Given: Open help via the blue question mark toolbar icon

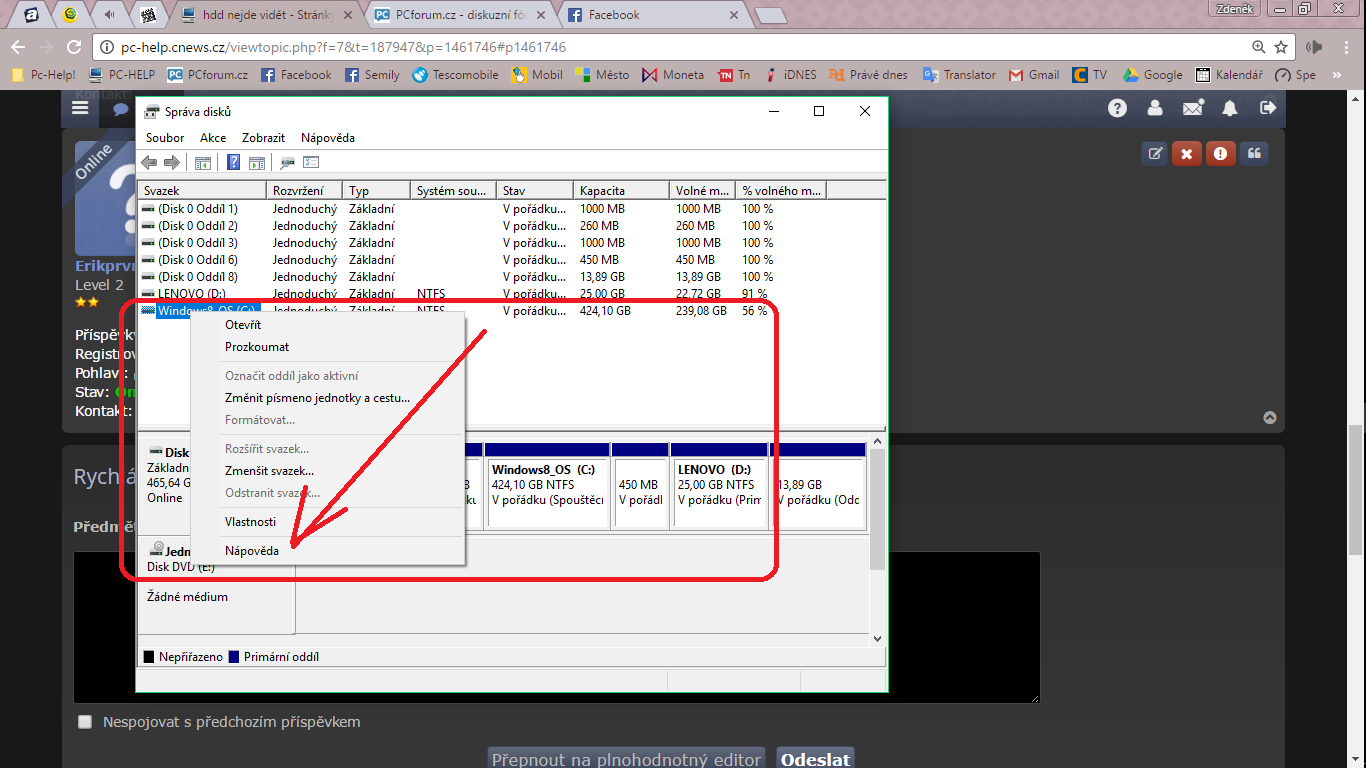Looking at the screenshot, I should [234, 163].
